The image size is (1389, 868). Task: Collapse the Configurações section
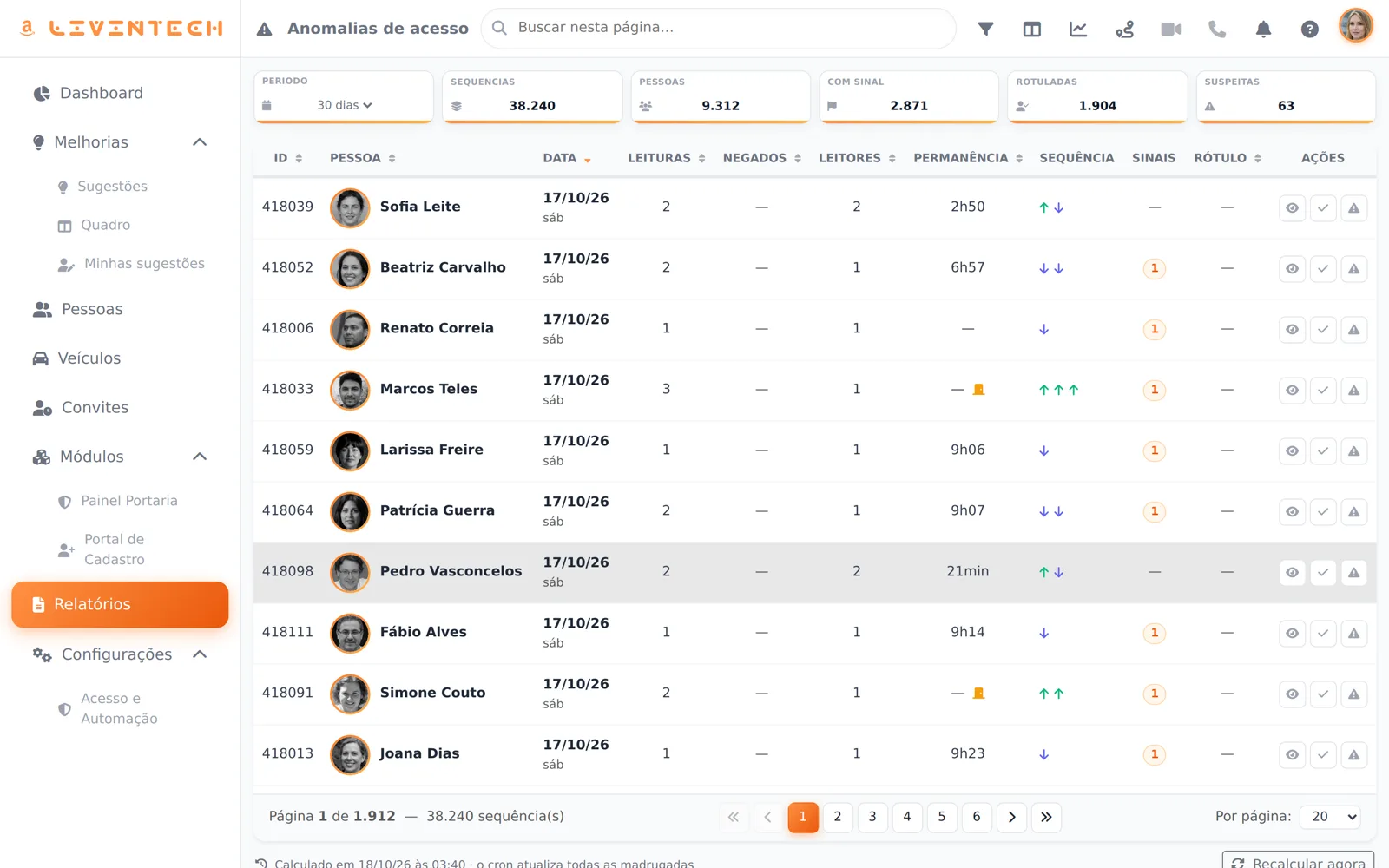(x=200, y=654)
